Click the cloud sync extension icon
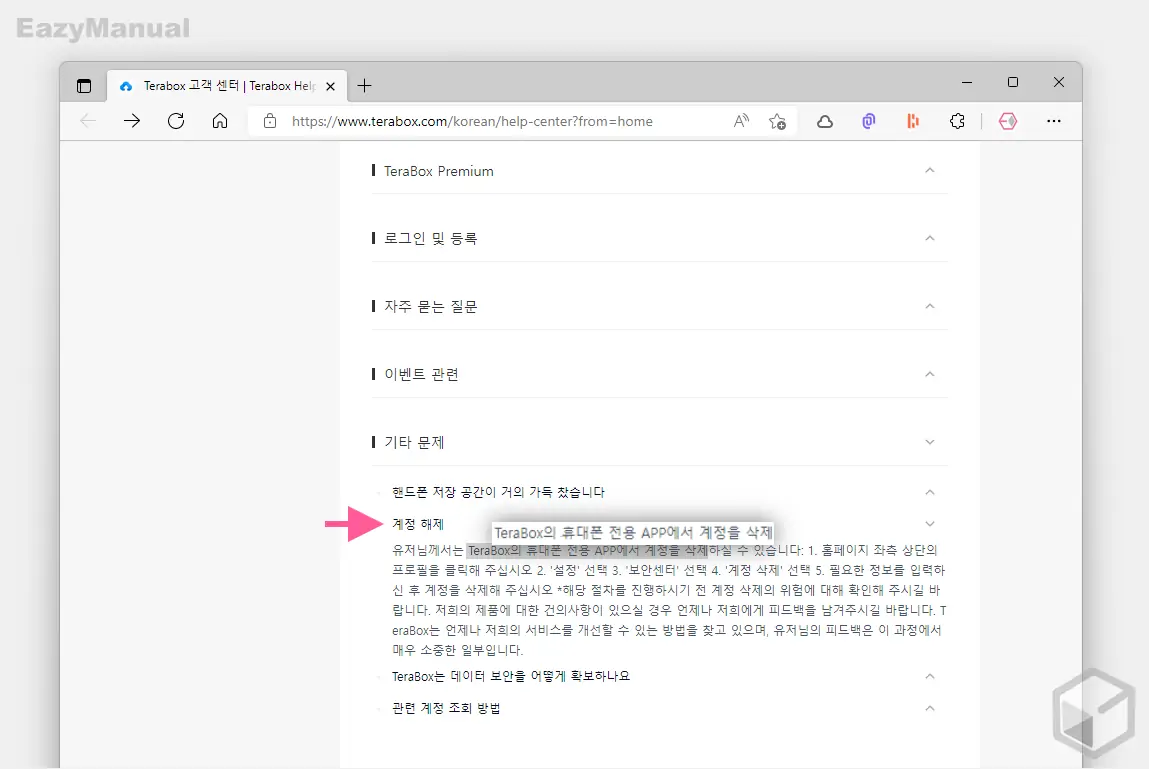The image size is (1149, 769). point(824,121)
